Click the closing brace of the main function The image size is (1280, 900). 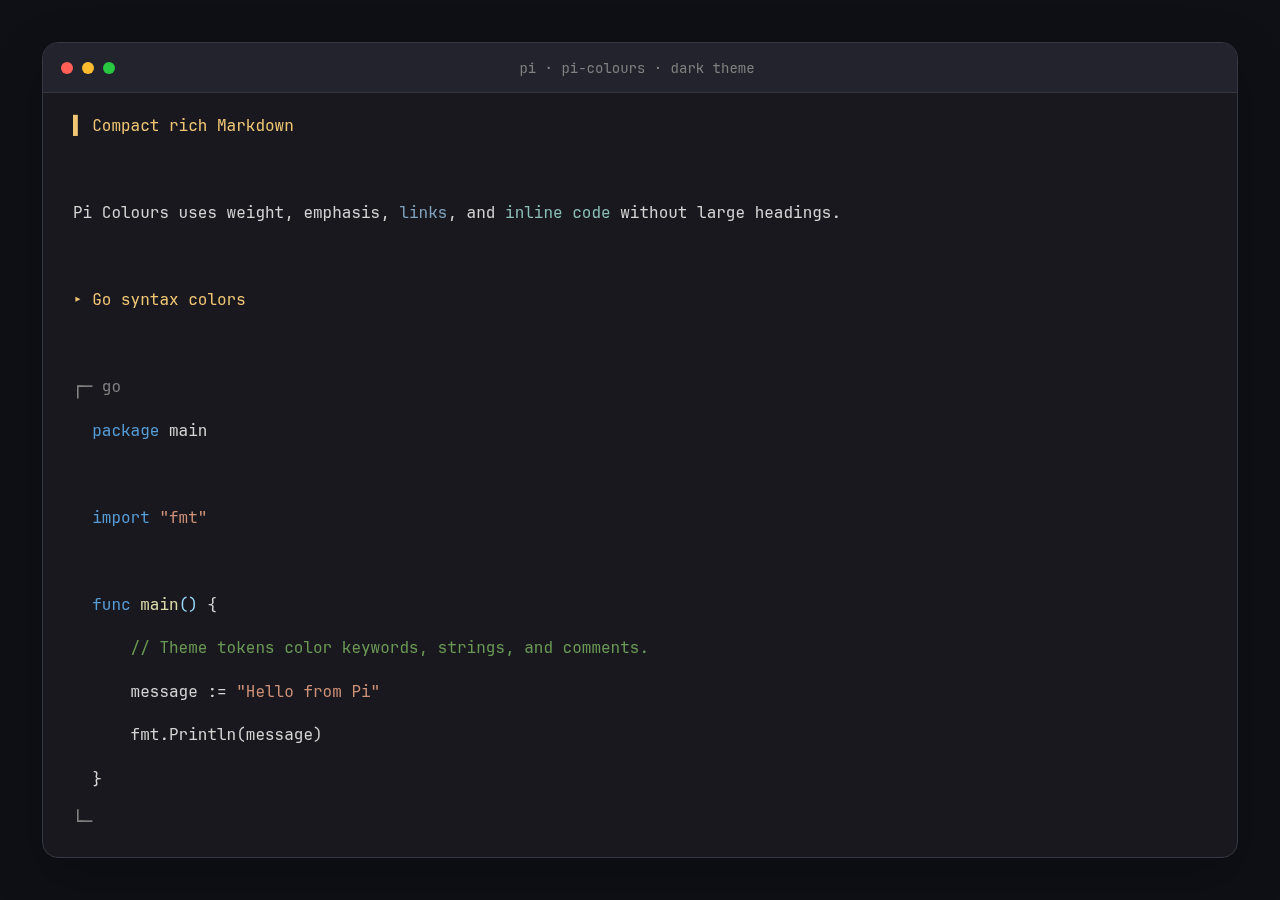(x=97, y=778)
